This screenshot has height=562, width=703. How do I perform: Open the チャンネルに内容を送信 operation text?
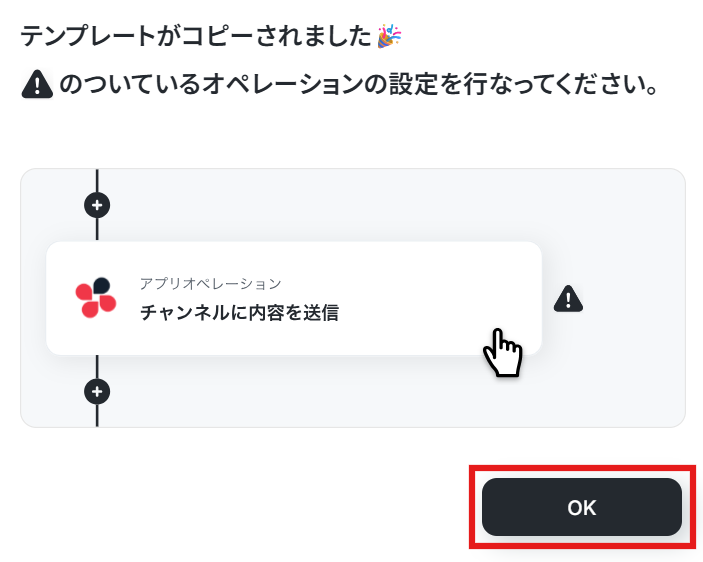click(239, 312)
